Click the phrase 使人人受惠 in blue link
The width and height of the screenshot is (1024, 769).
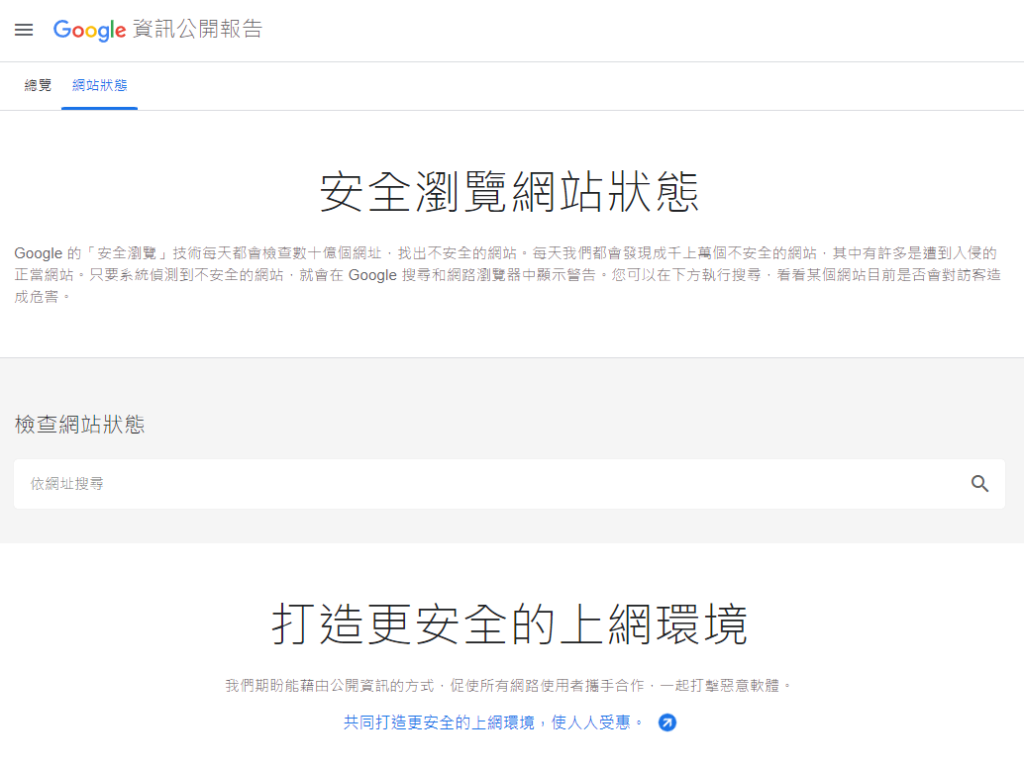[x=590, y=723]
